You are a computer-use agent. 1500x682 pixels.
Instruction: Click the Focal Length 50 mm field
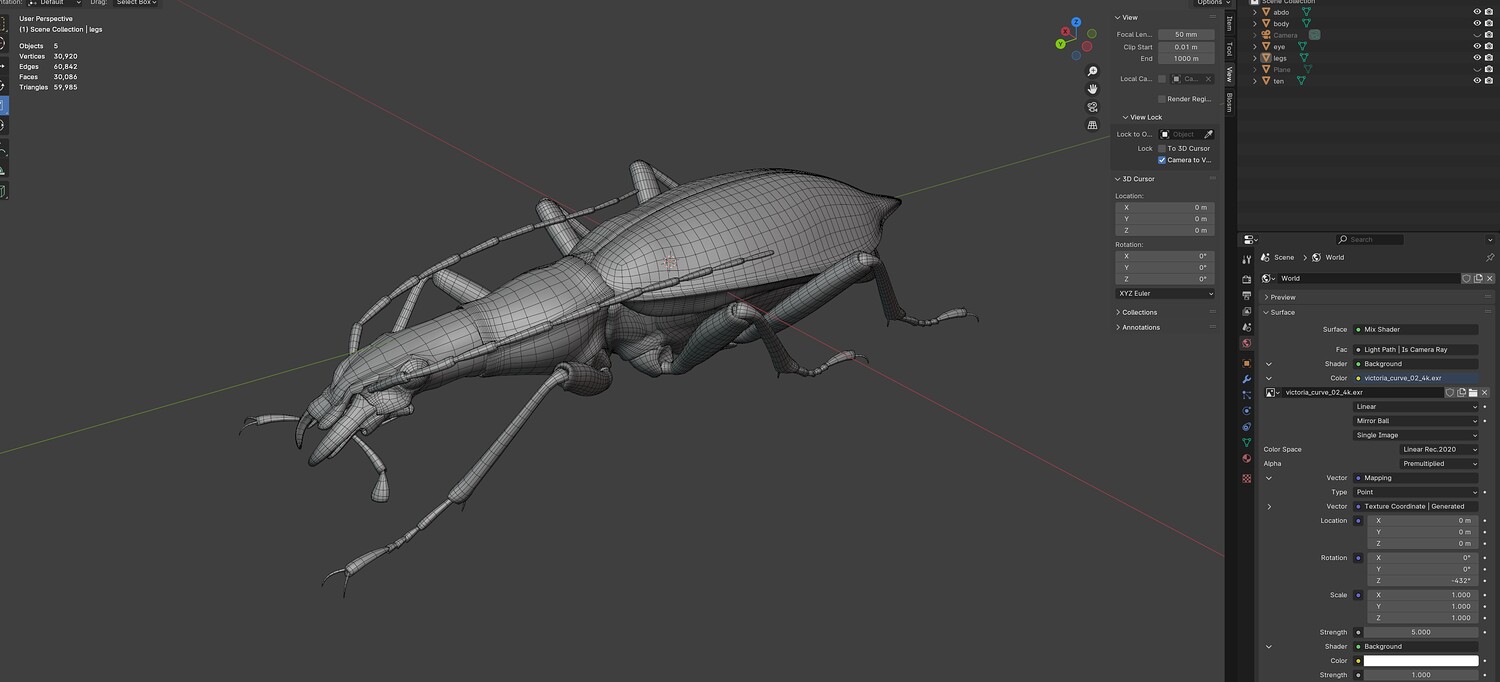[1186, 34]
